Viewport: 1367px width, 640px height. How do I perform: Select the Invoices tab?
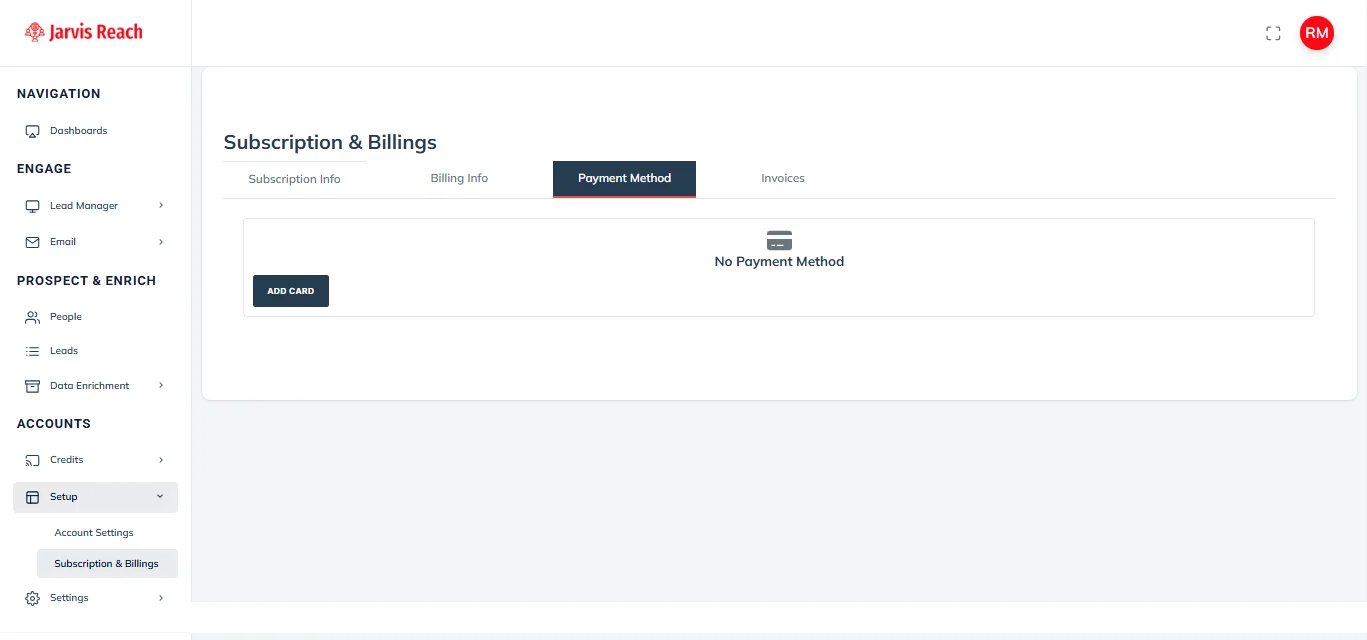point(782,178)
